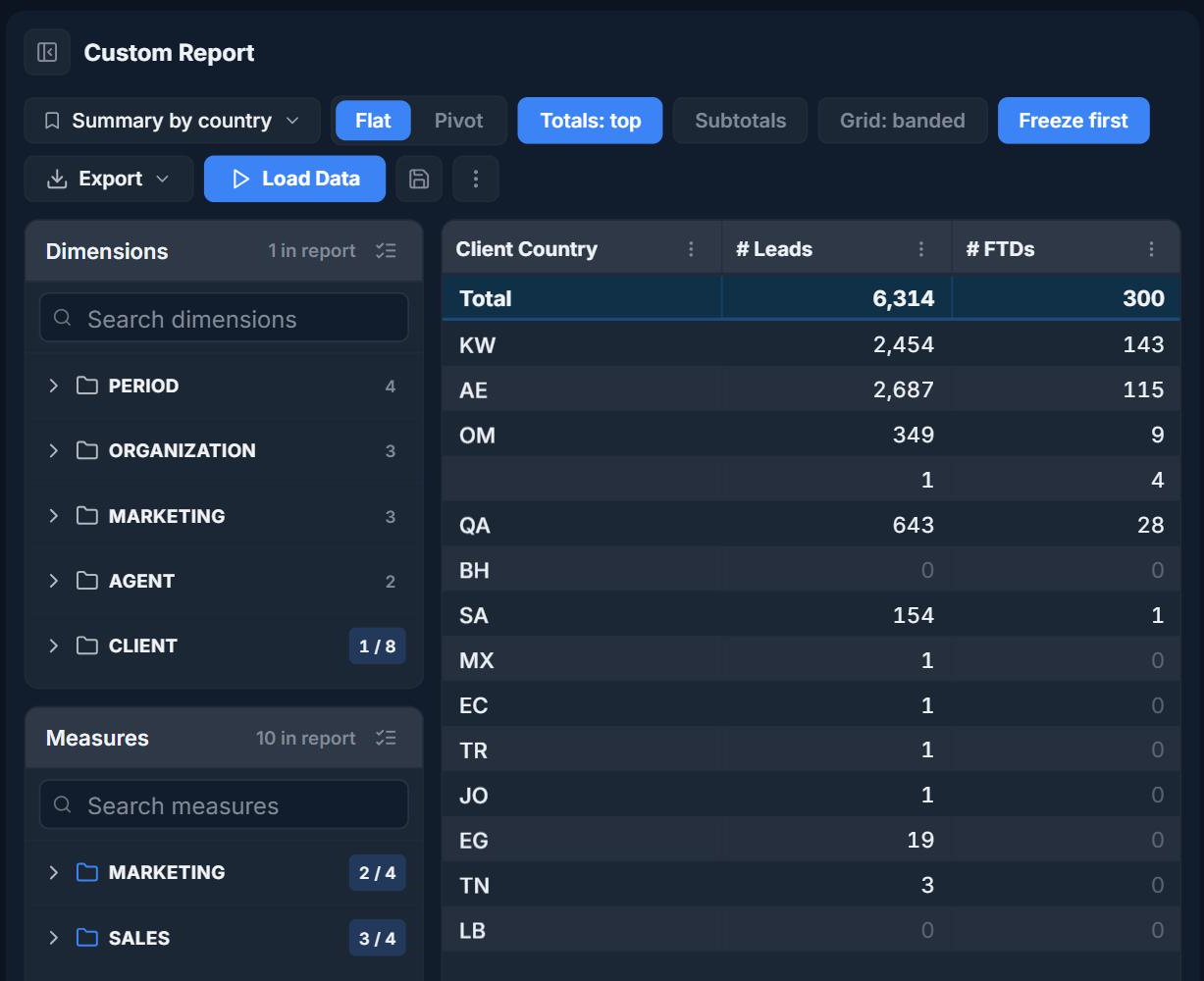Click Total leads value 6,314
The image size is (1204, 981).
(x=903, y=298)
